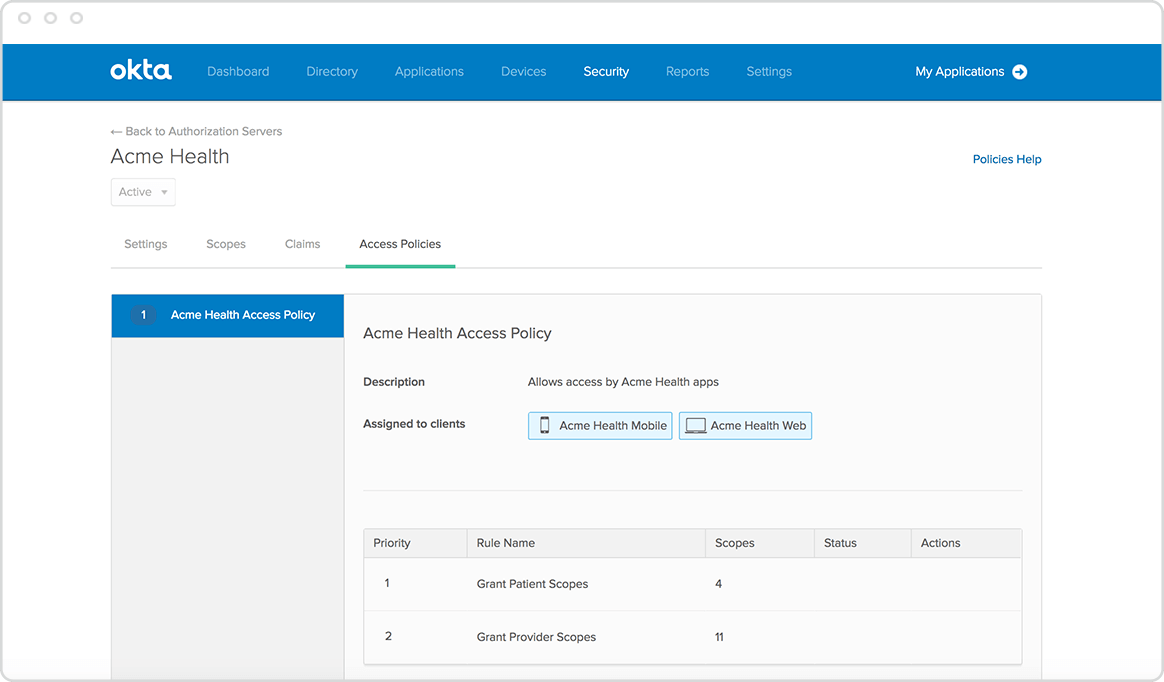Click the mobile phone icon for Acme Health Mobile
Image resolution: width=1164 pixels, height=682 pixels.
point(545,425)
